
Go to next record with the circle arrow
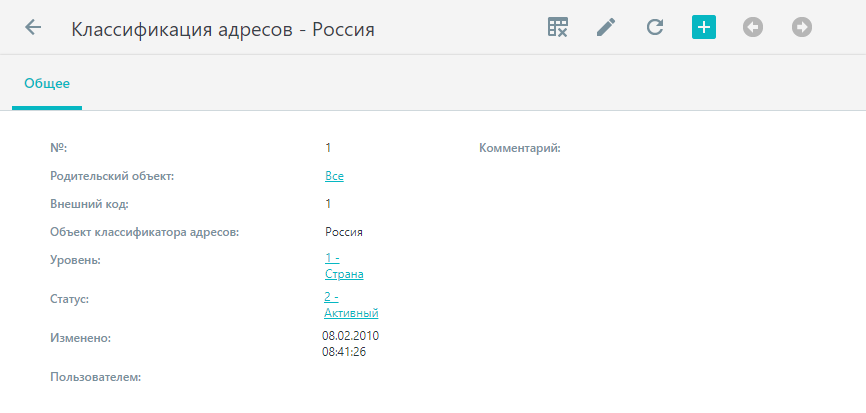point(801,27)
